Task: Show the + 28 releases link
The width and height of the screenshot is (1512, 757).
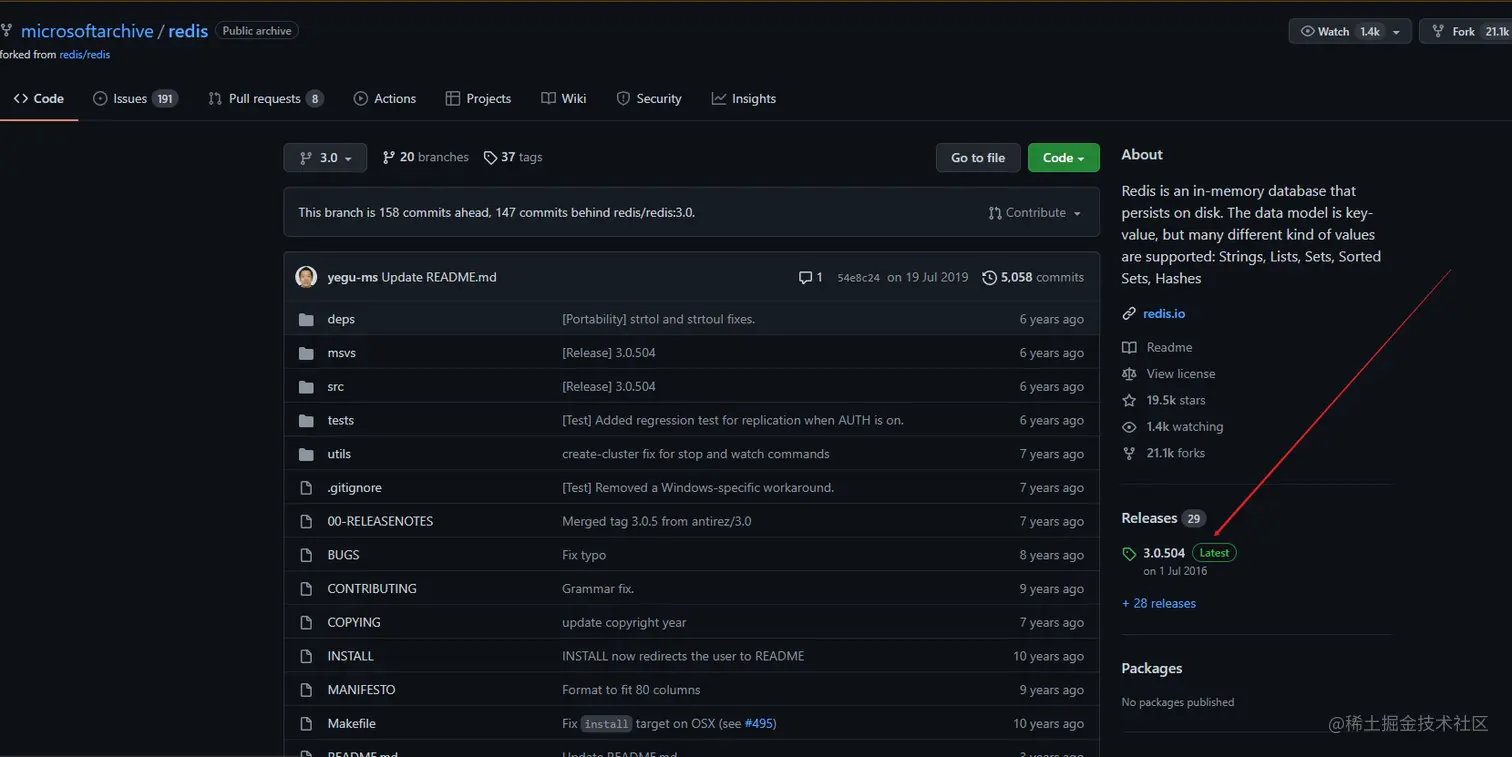Action: [x=1159, y=604]
